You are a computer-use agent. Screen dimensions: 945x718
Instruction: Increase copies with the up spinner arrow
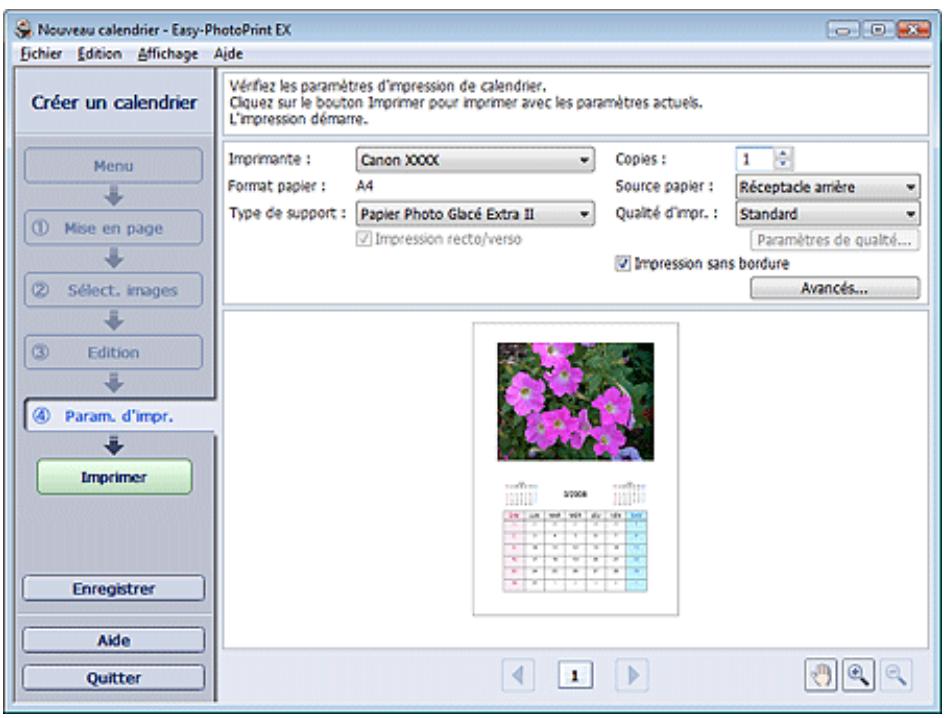[x=782, y=154]
